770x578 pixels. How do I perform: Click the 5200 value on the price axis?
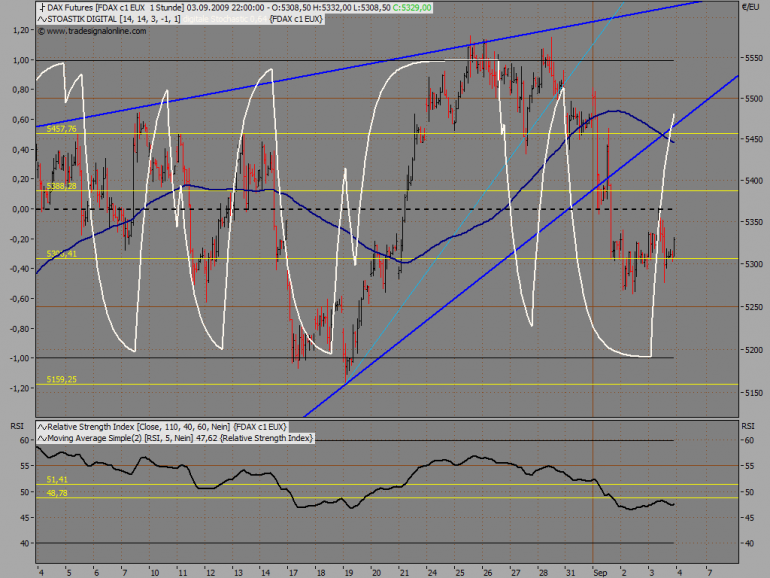(754, 350)
